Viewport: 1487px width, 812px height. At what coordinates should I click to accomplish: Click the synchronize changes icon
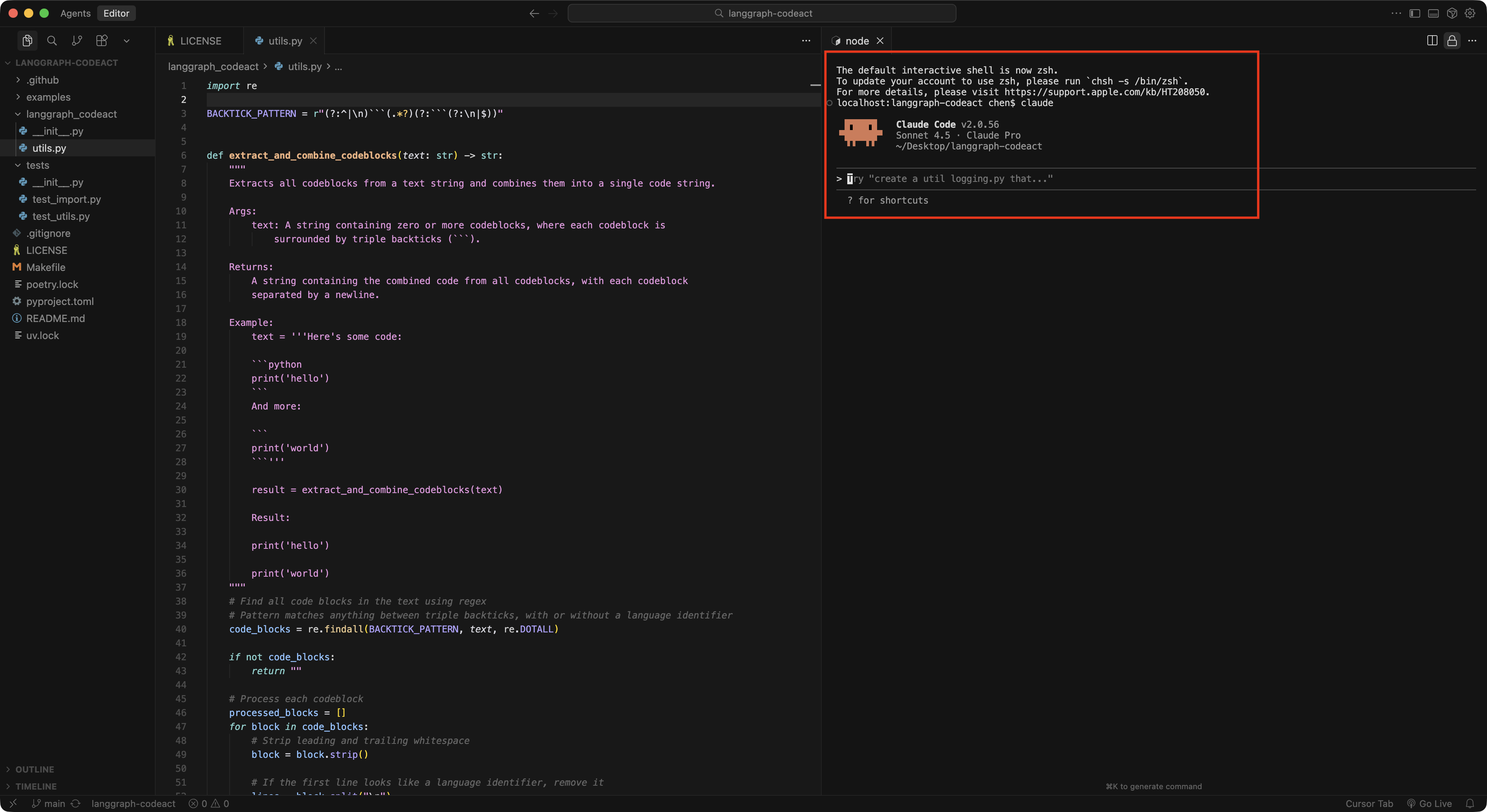[x=76, y=803]
